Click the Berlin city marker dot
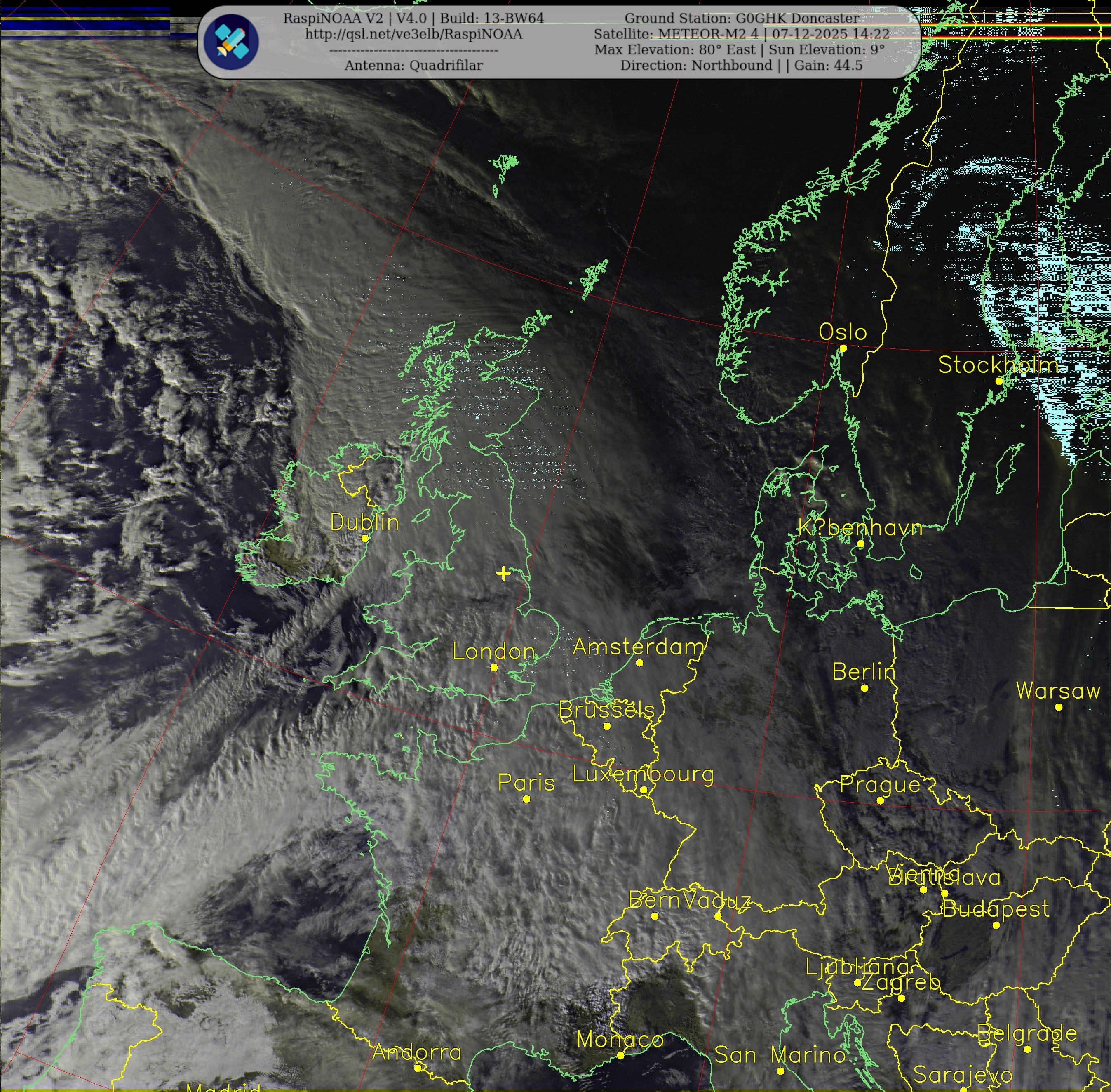Screen dimensions: 1111x1092 [x=864, y=688]
